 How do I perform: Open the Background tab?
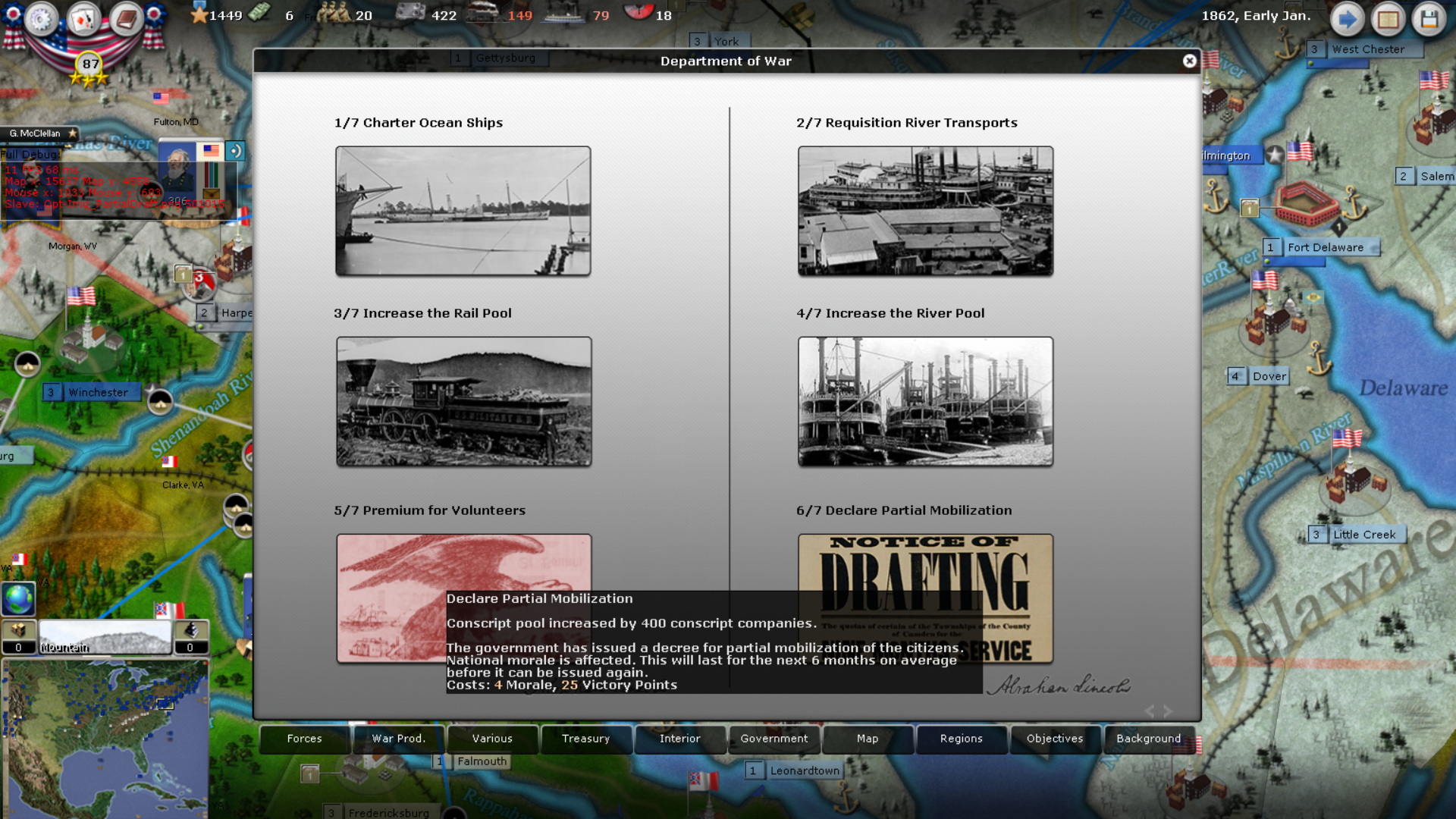(x=1149, y=739)
